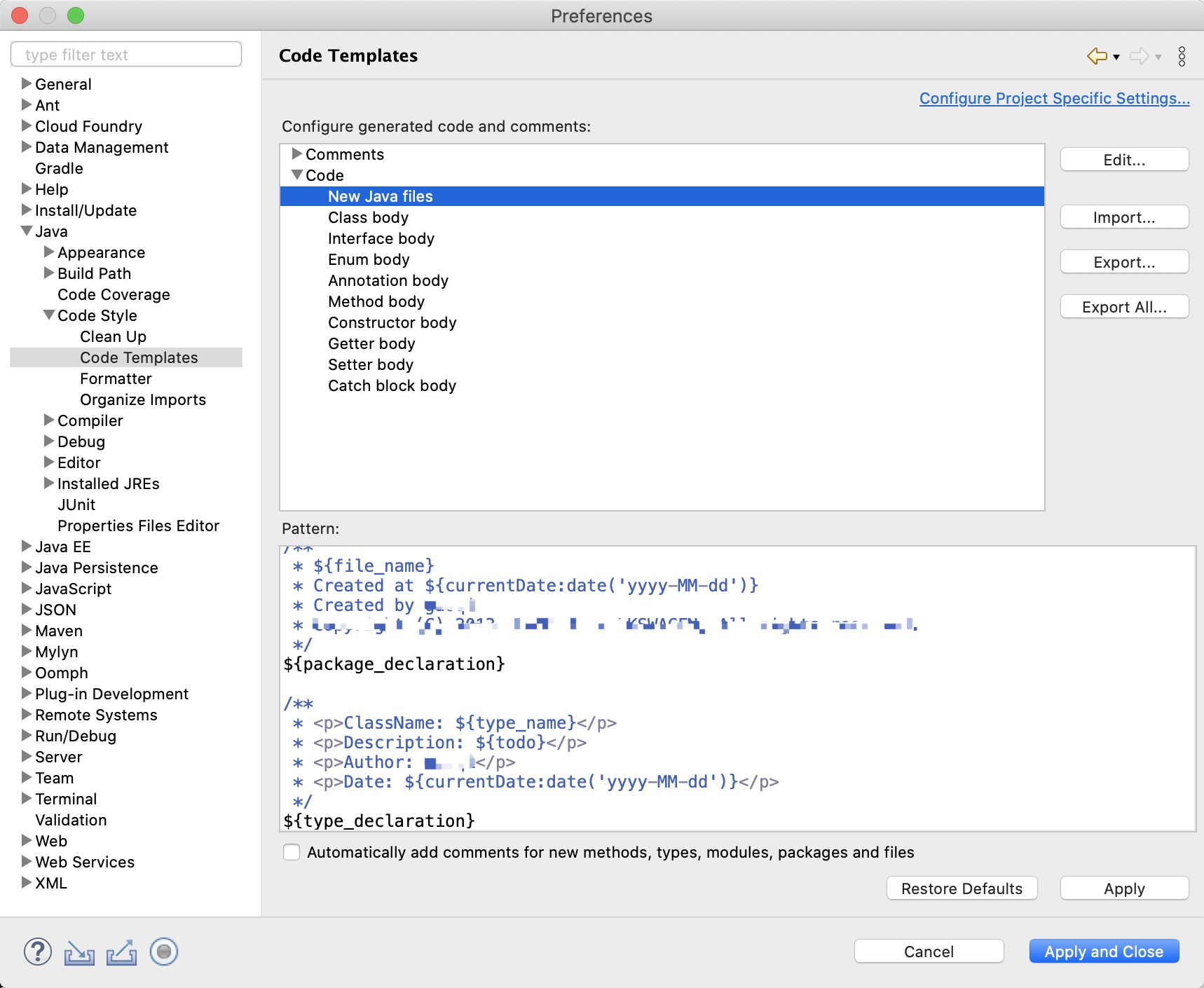The height and width of the screenshot is (988, 1204).
Task: Expand the Build Path node
Action: click(49, 273)
